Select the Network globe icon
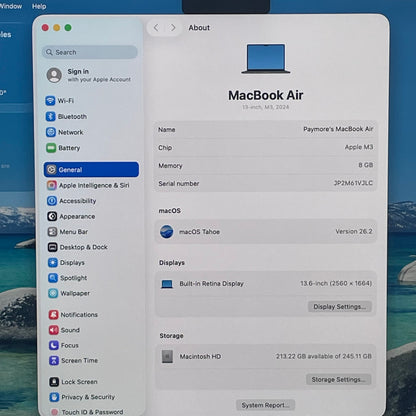Screen dimensions: 416x416 pyautogui.click(x=51, y=132)
